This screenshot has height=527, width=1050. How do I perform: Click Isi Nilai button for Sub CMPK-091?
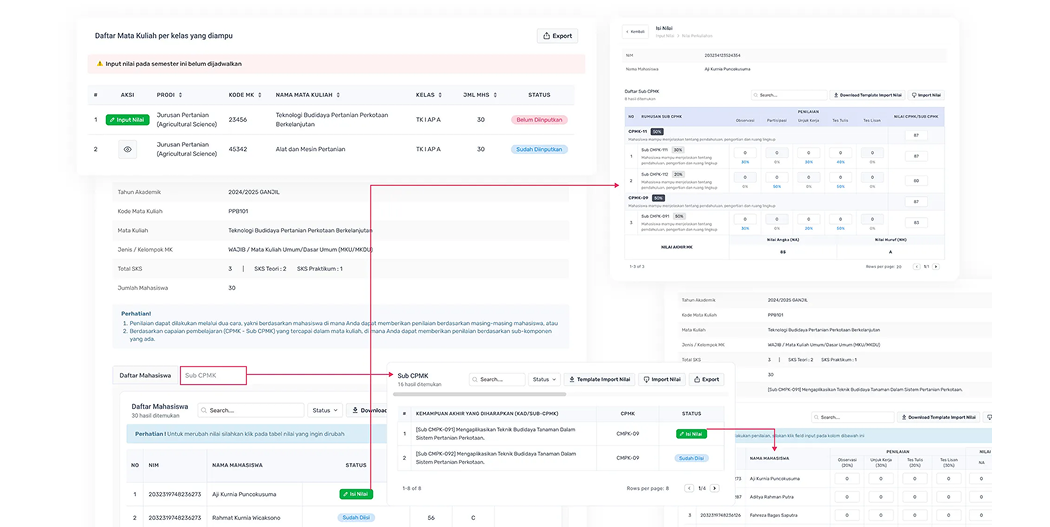pyautogui.click(x=691, y=434)
